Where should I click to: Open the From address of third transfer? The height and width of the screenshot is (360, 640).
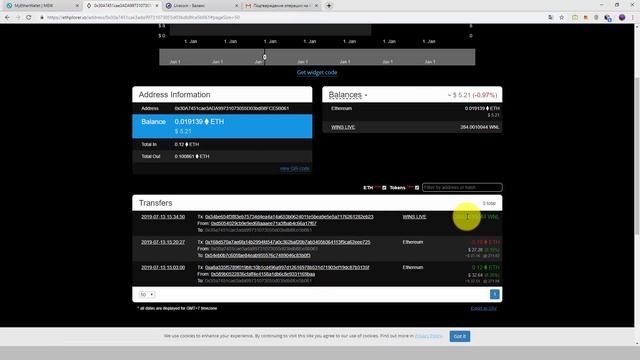262,274
